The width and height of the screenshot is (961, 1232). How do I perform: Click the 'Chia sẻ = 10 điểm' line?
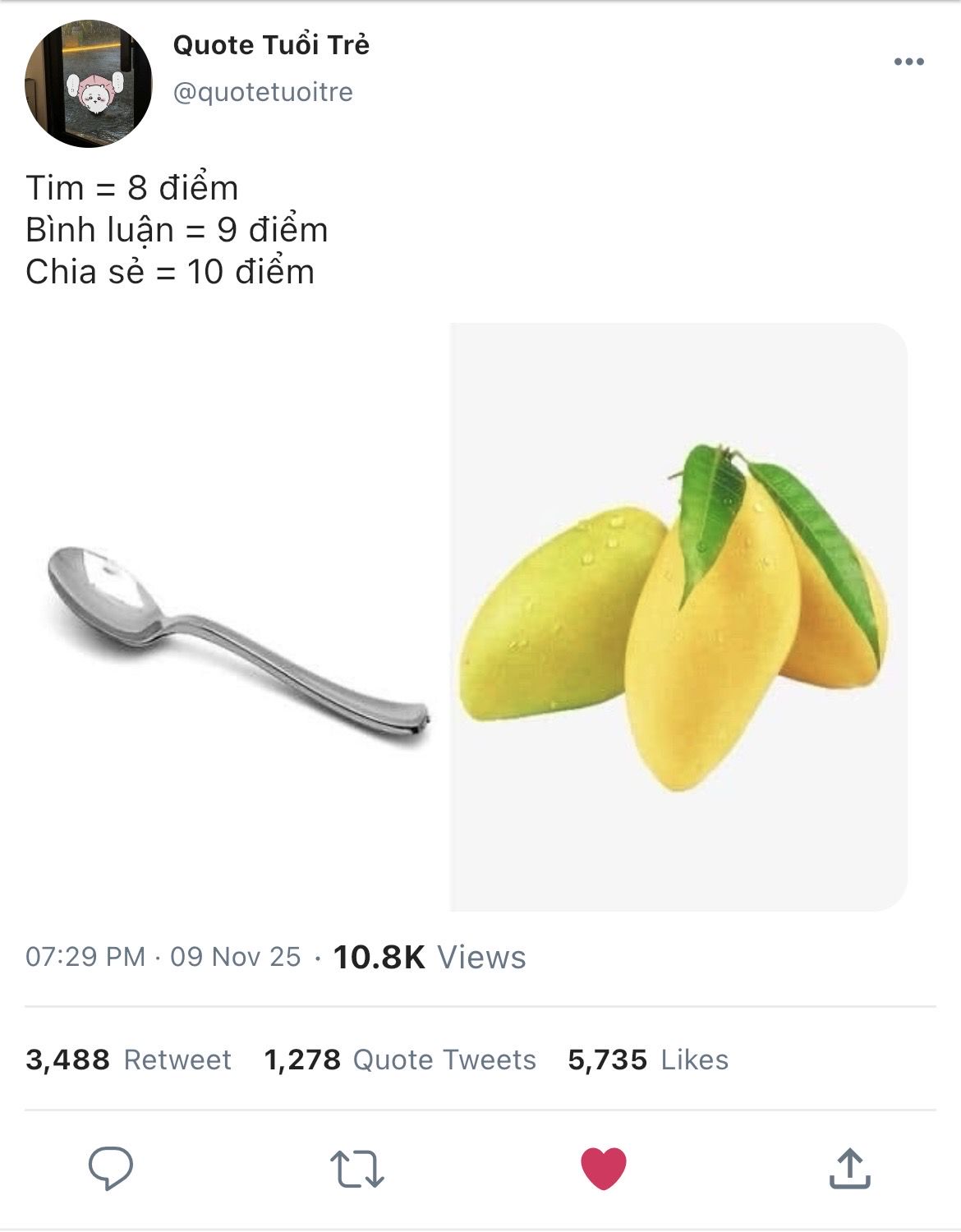(170, 272)
